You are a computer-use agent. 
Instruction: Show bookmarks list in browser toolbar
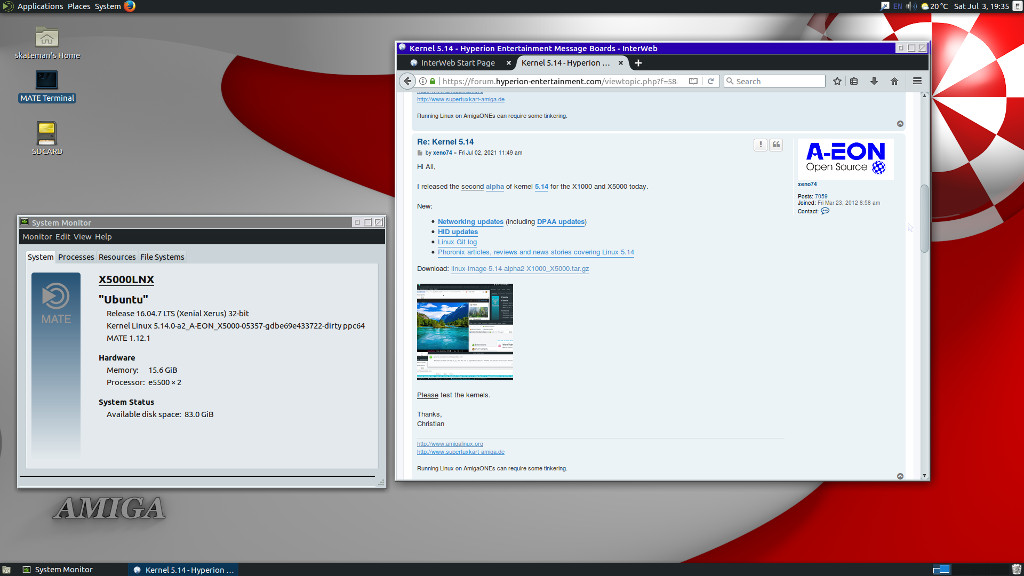click(854, 81)
